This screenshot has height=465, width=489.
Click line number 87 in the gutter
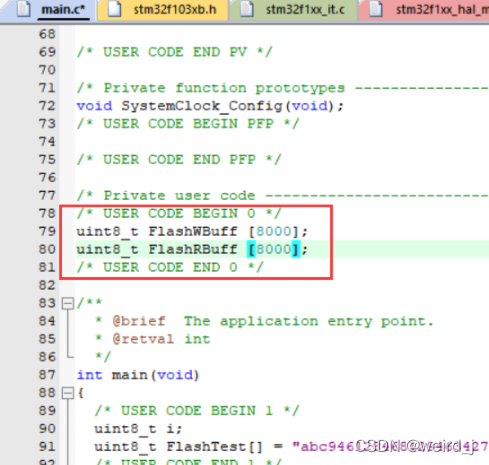click(x=47, y=375)
